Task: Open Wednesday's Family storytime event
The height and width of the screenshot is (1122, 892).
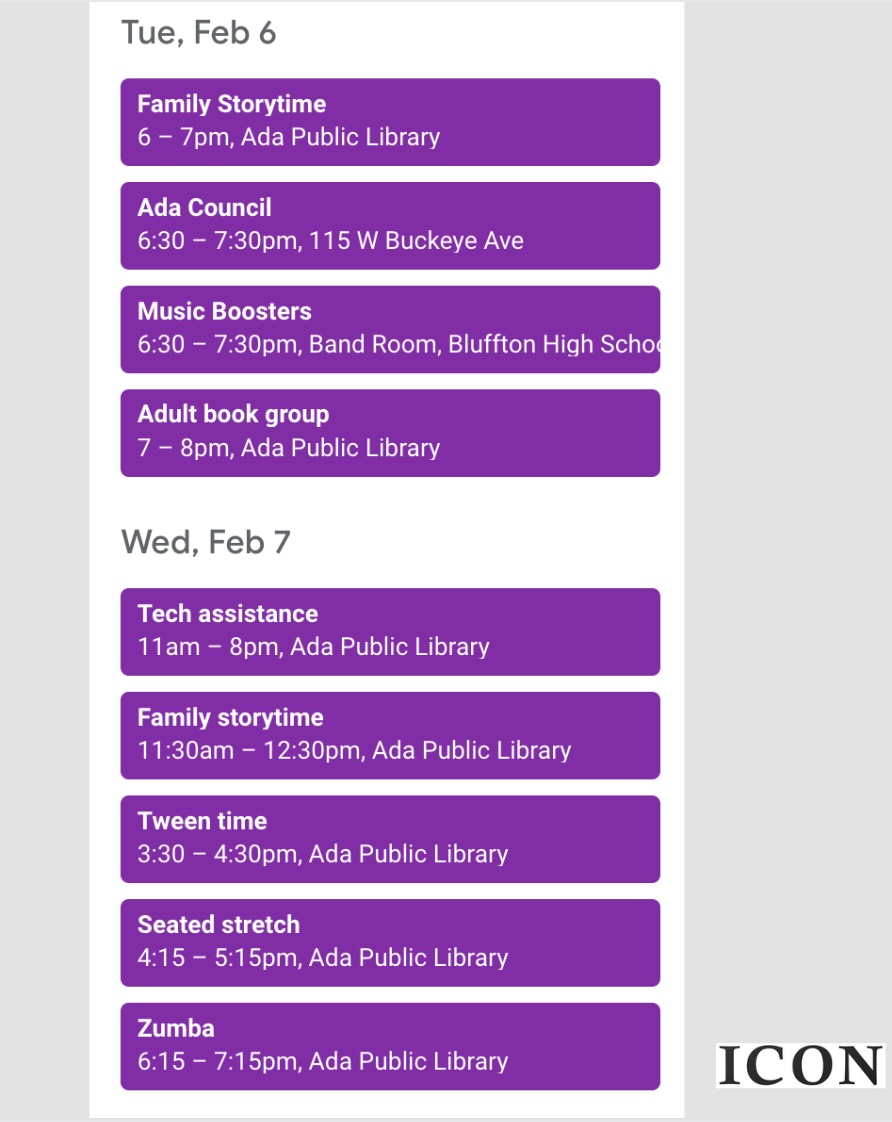Action: click(x=390, y=736)
